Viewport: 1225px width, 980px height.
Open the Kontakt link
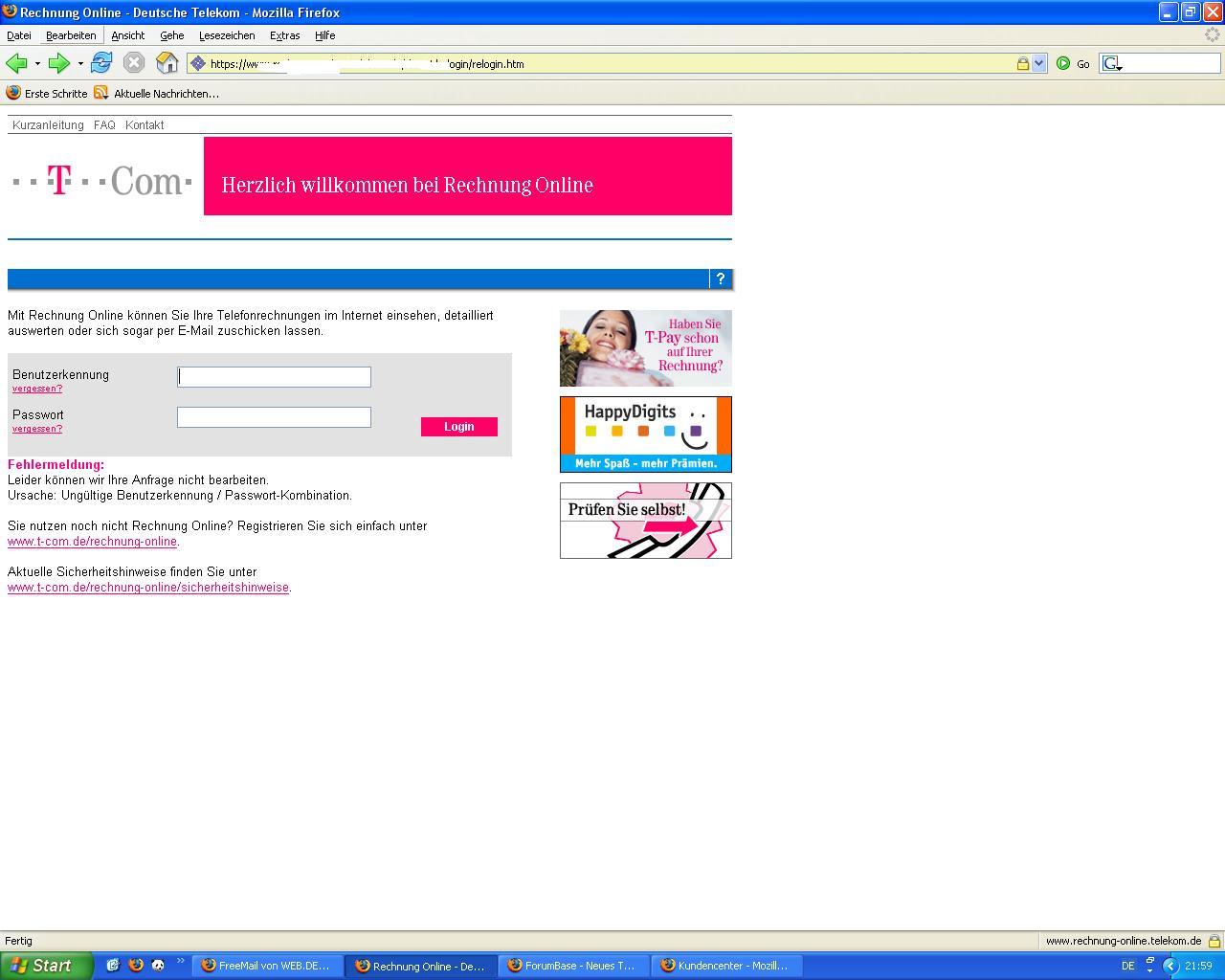[x=145, y=125]
